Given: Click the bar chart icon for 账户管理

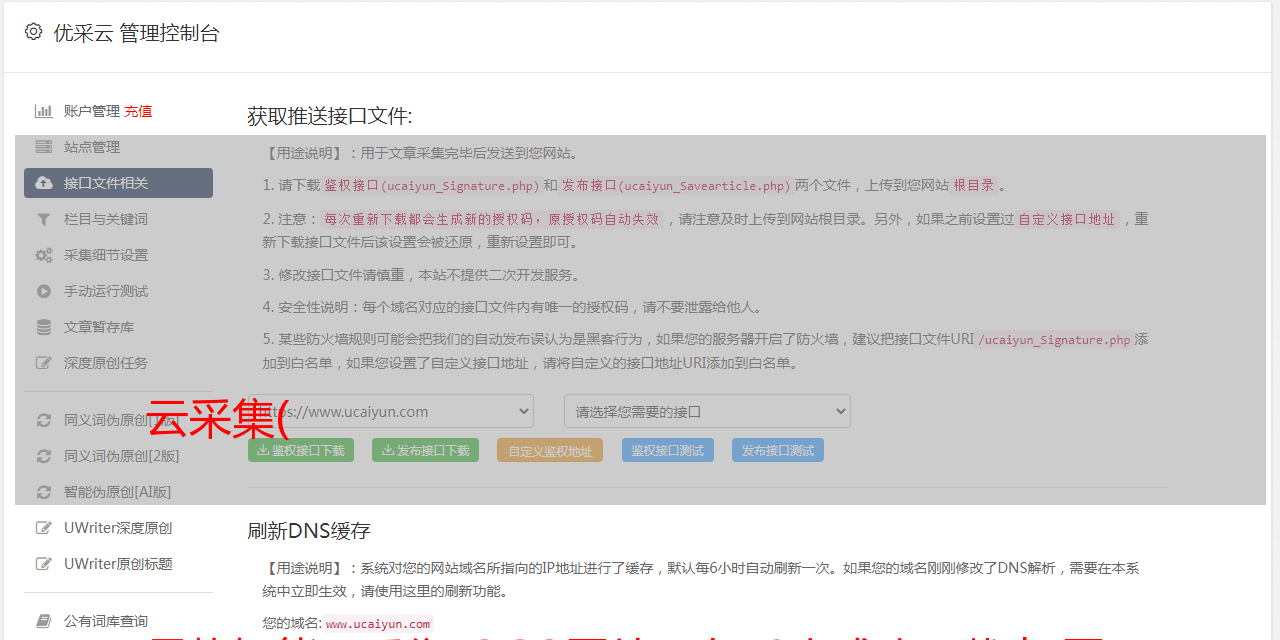Looking at the screenshot, I should [43, 111].
